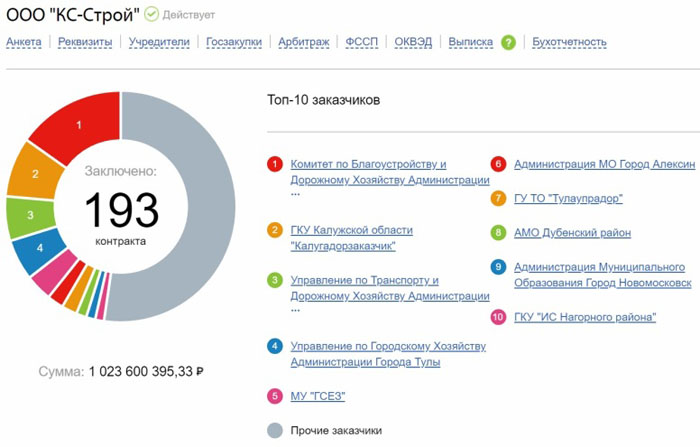Screen dimensions: 700x447
Task: Open МУ "ГСЕЗ" customer link
Action: pyautogui.click(x=317, y=397)
